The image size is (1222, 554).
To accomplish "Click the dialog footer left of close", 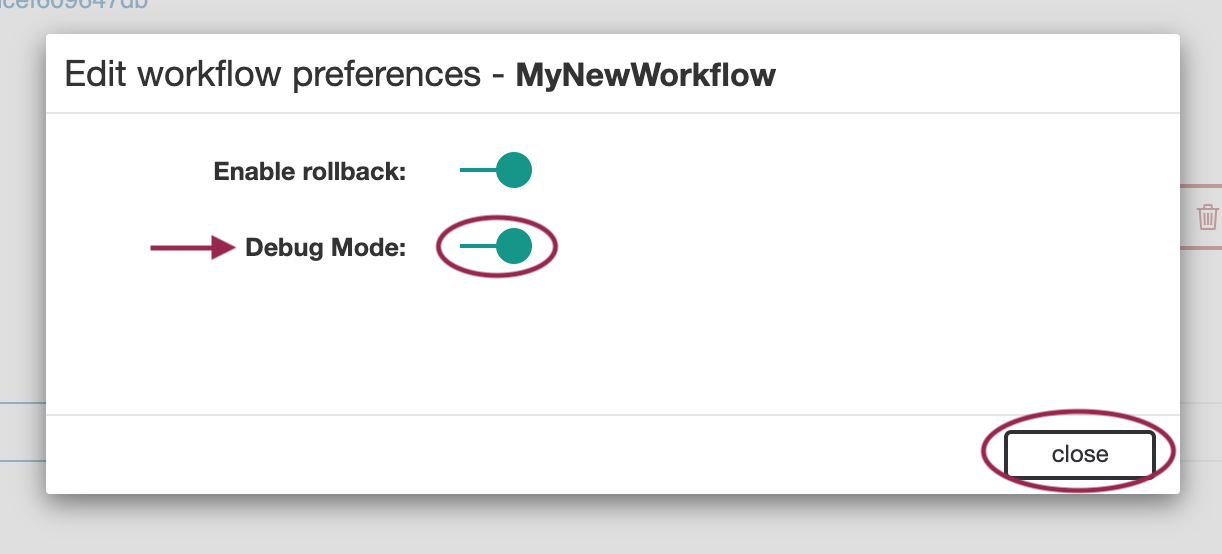I will click(x=500, y=454).
